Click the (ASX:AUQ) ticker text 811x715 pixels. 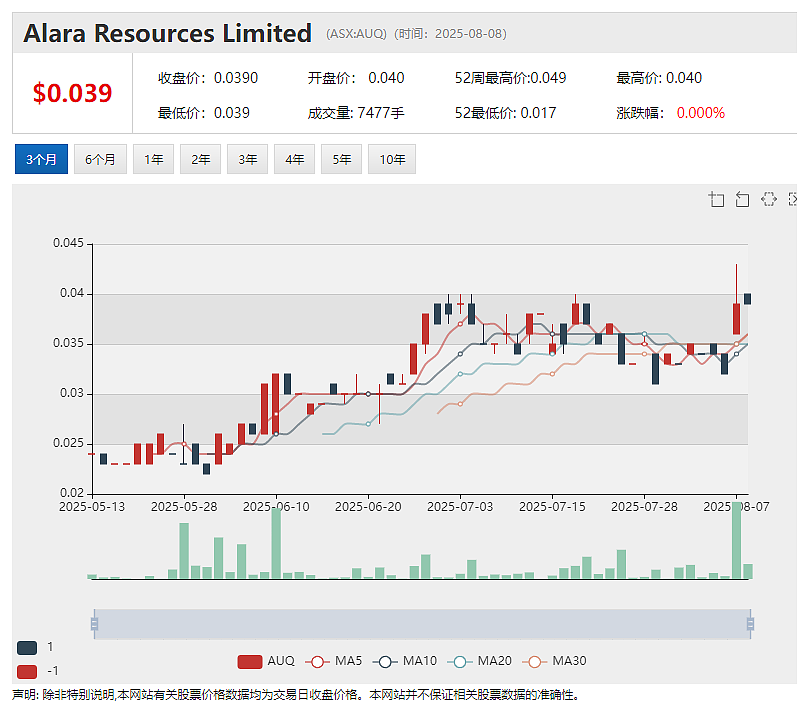[x=356, y=34]
